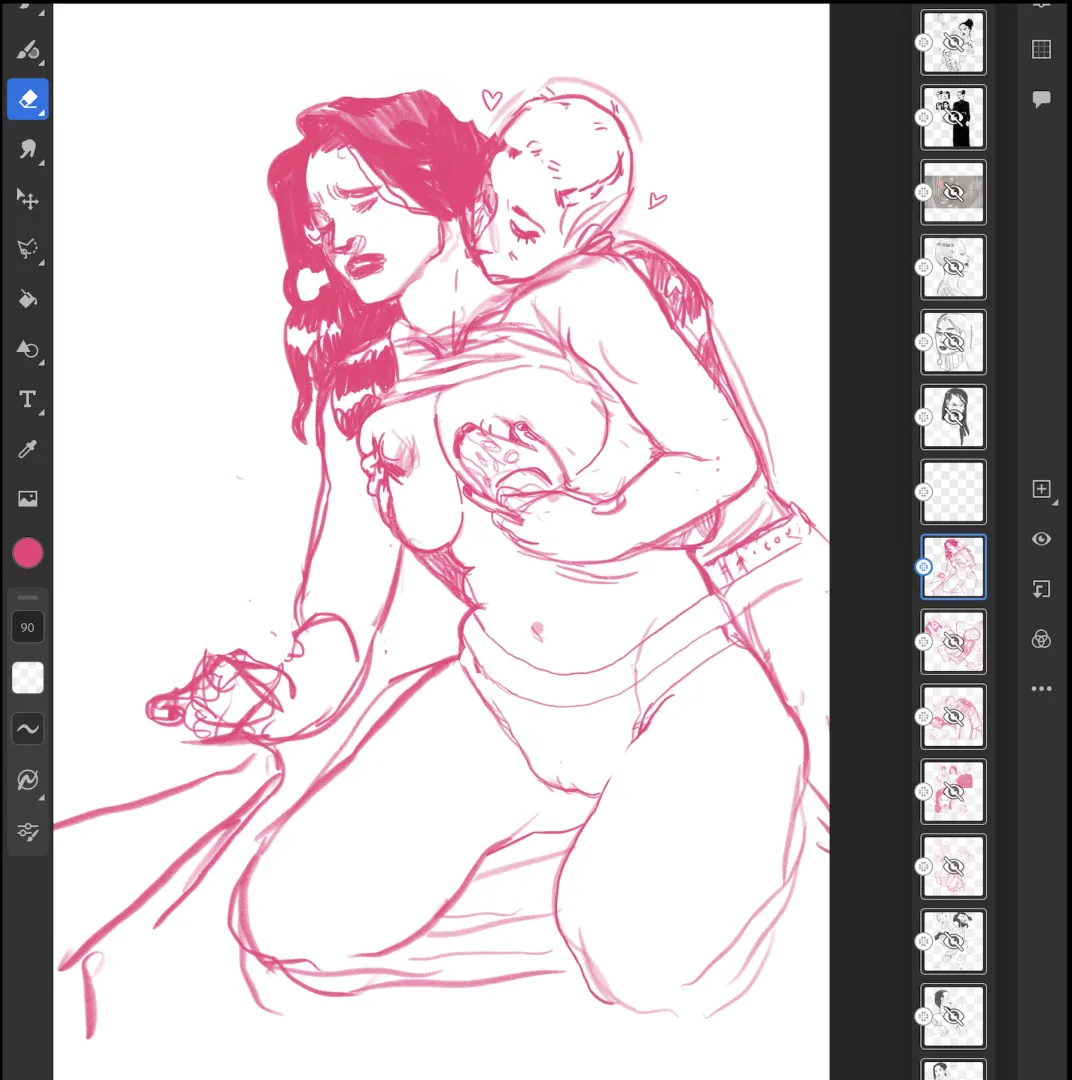Select the Smudge tool
1072x1080 pixels.
(x=28, y=150)
